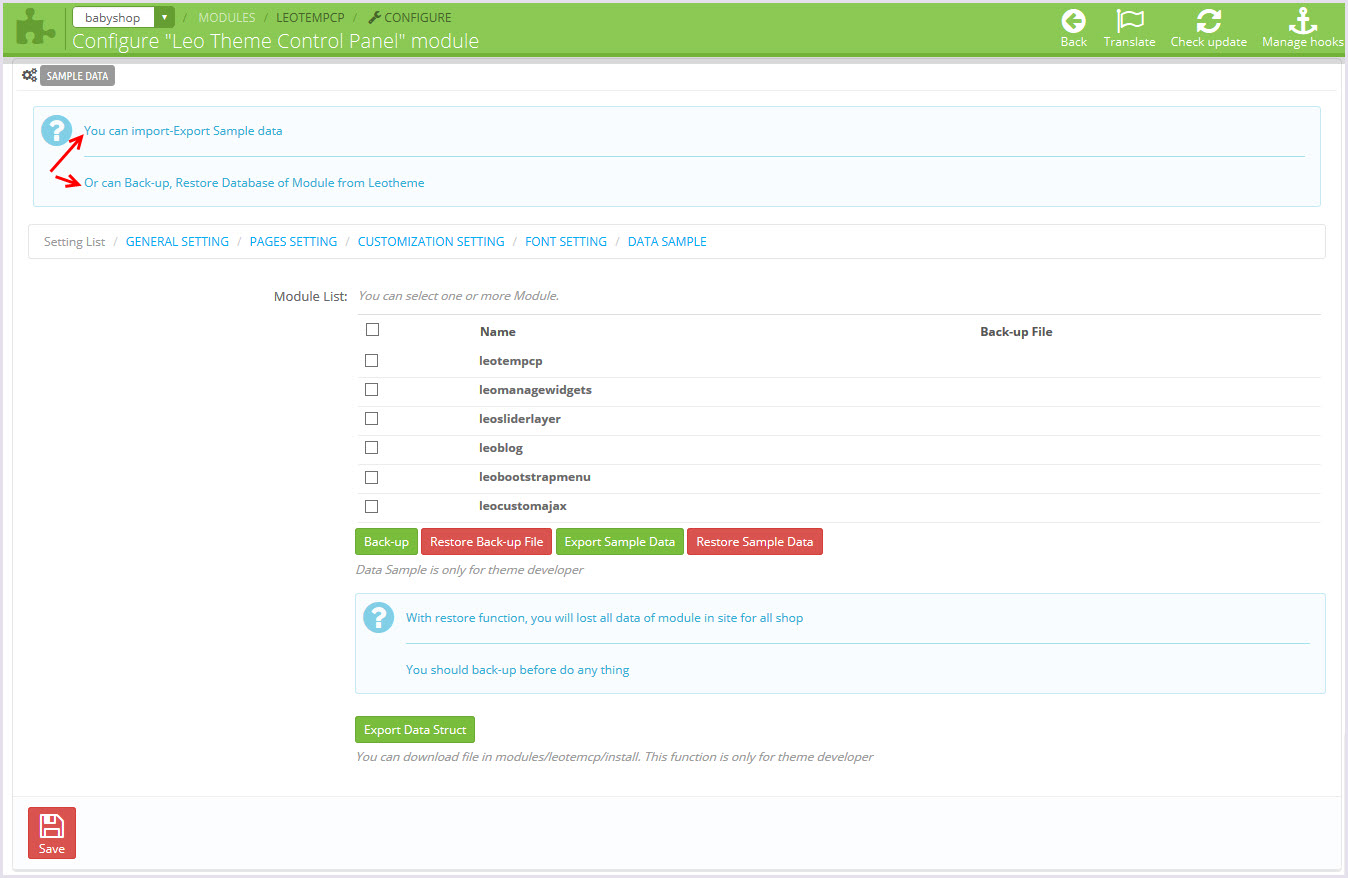
Task: Click the 'Setting List' label
Action: click(x=74, y=241)
